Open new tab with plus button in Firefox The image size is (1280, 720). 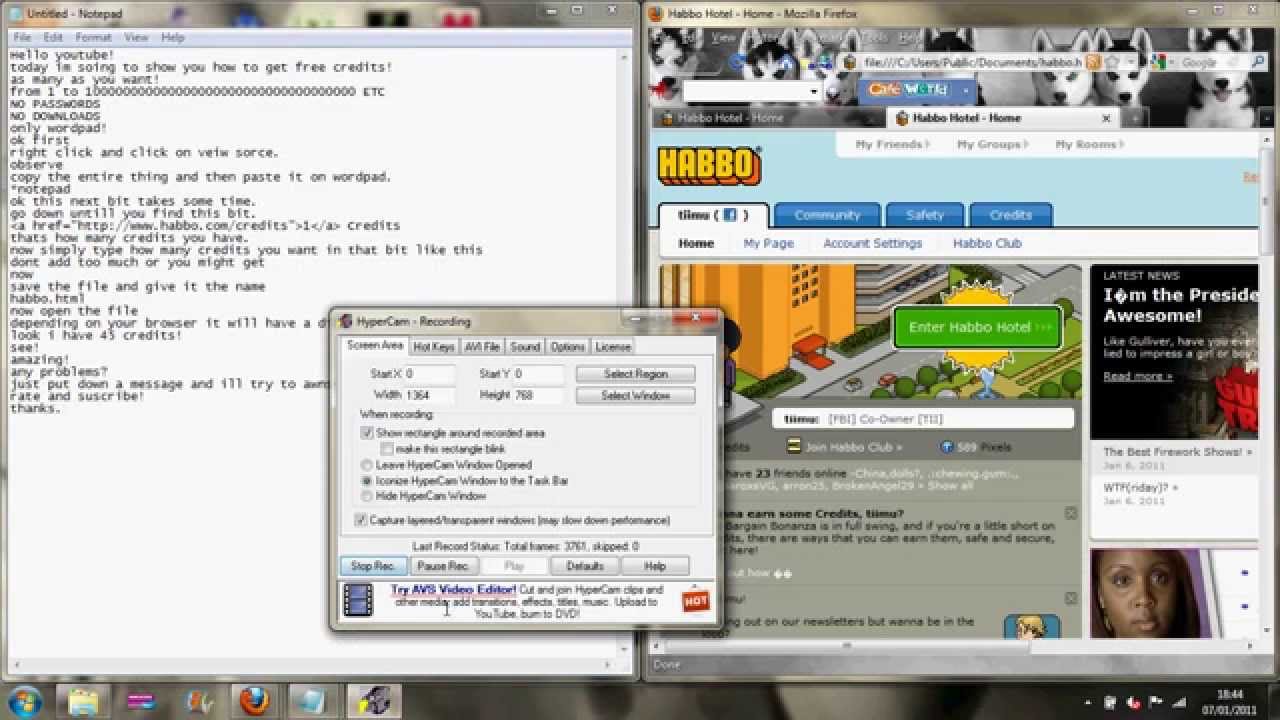[x=1133, y=118]
